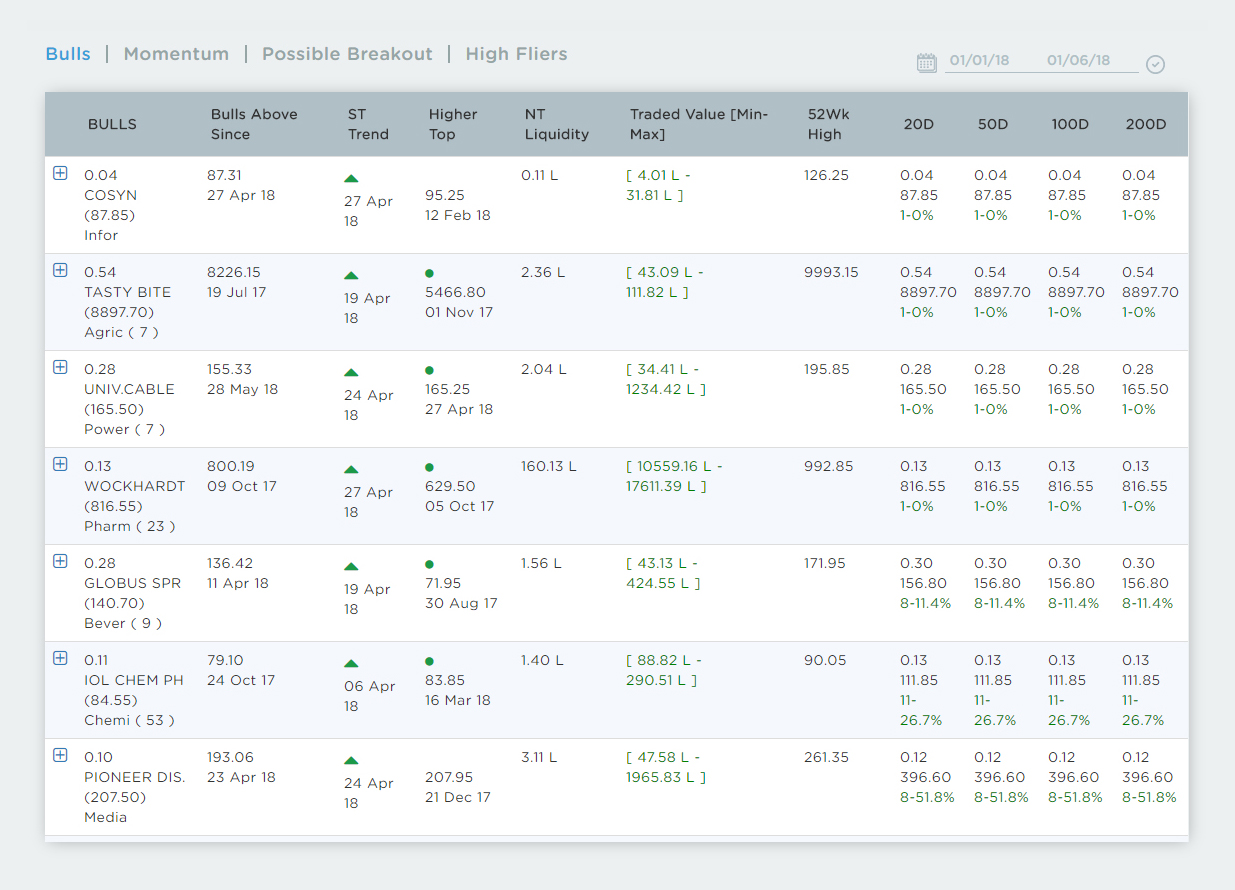Select COSYN stock name
This screenshot has width=1235, height=890.
111,195
